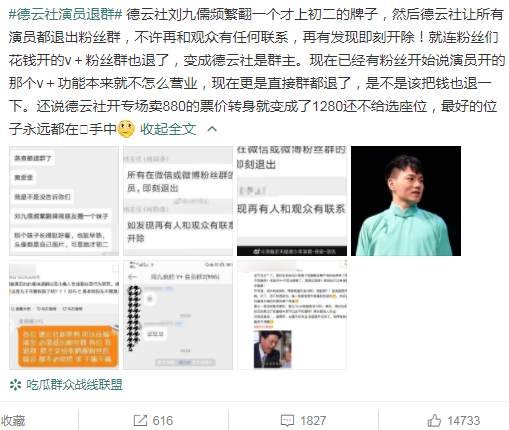Open first chat screenshot thumbnail

pos(64,201)
